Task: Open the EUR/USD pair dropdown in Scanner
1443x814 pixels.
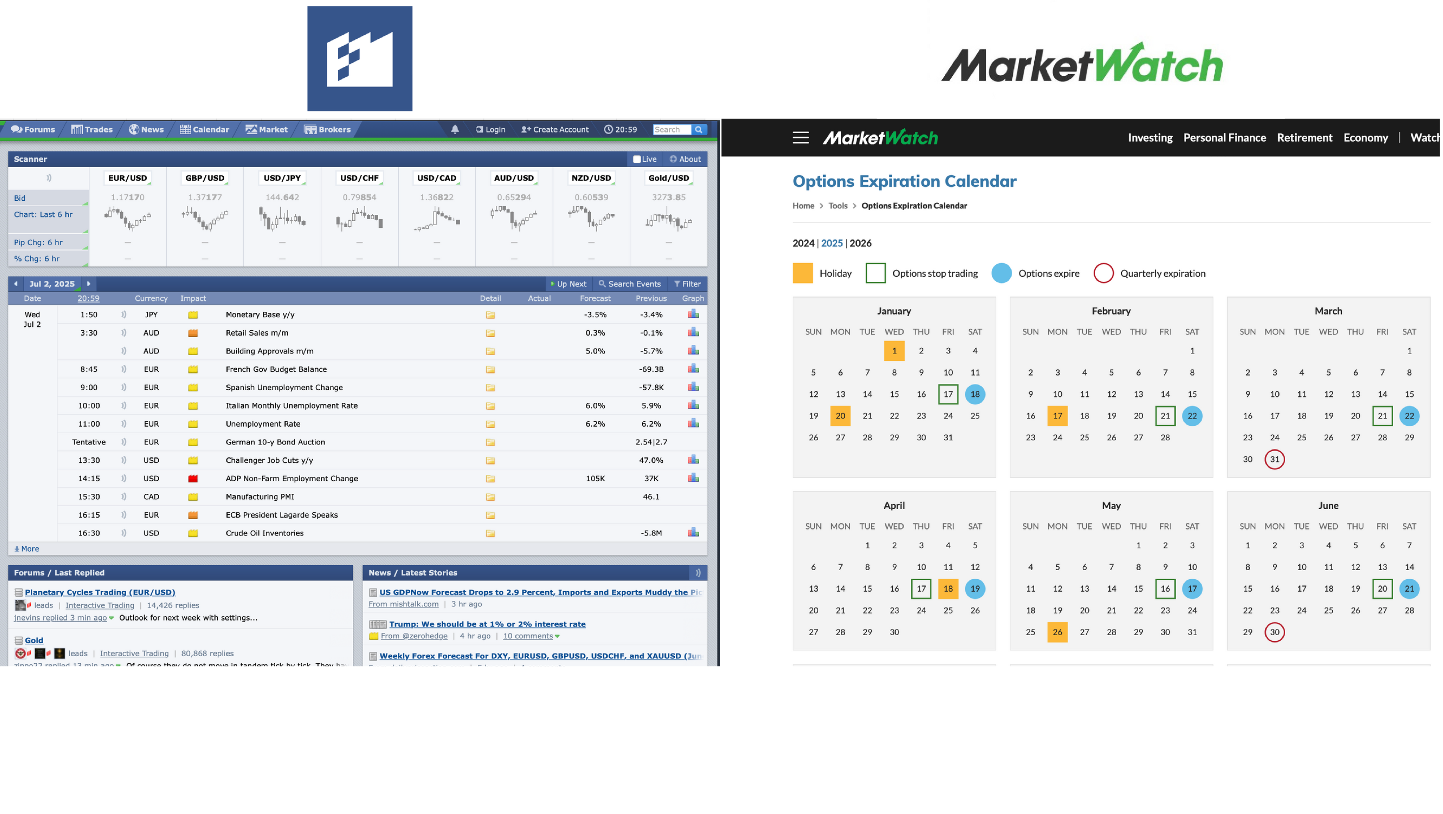Action: (128, 178)
